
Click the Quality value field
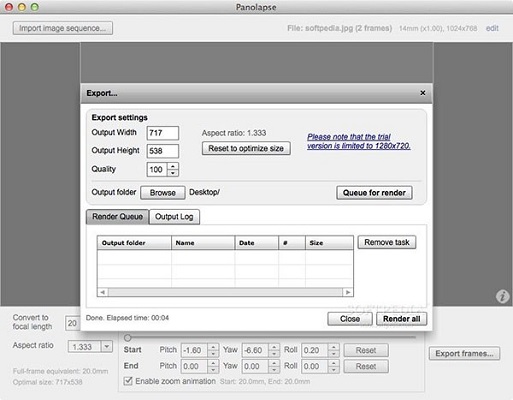[158, 169]
